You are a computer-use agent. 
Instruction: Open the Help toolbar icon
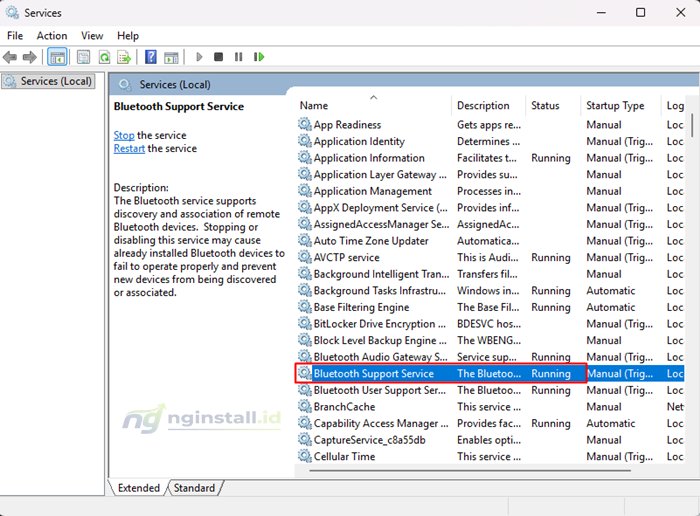pos(151,57)
